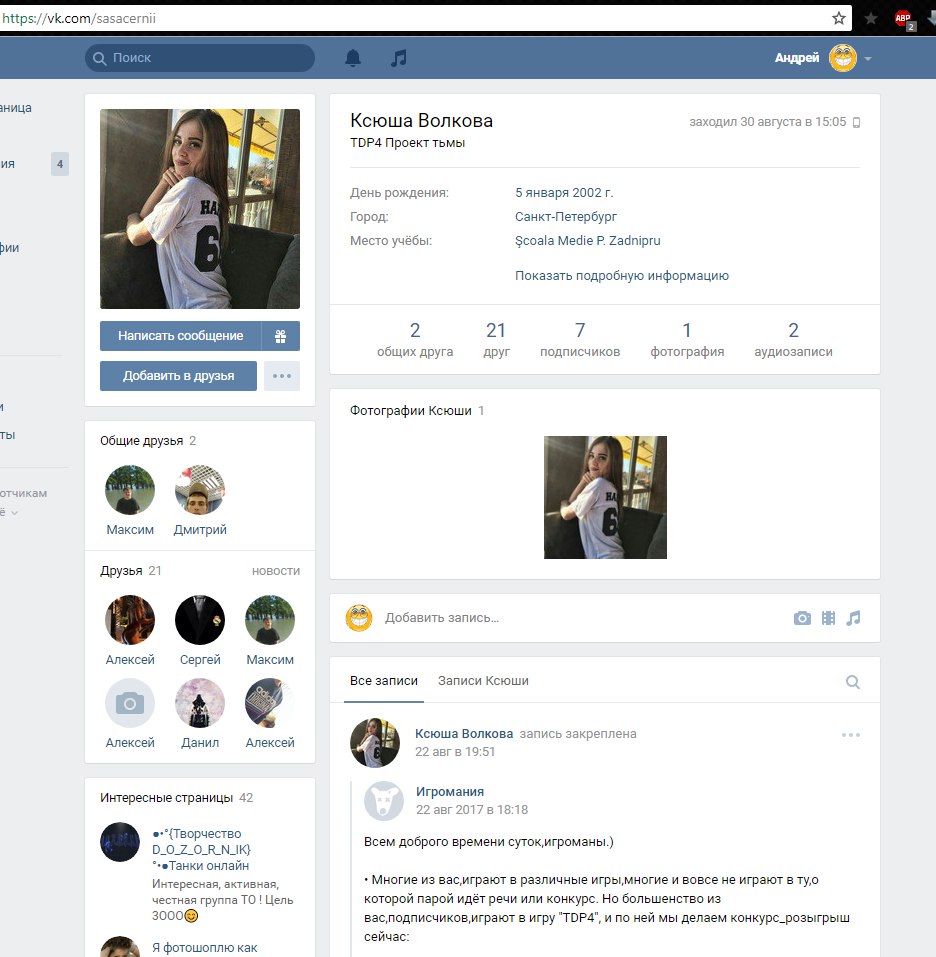The image size is (936, 957).
Task: Open the Санкт-Петербург city link
Action: 566,217
